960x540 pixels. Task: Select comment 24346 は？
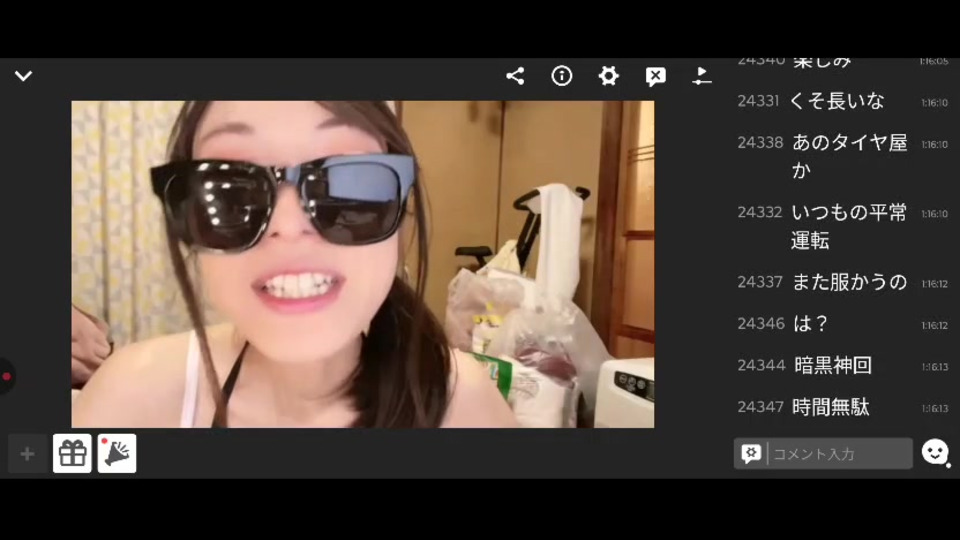click(842, 324)
